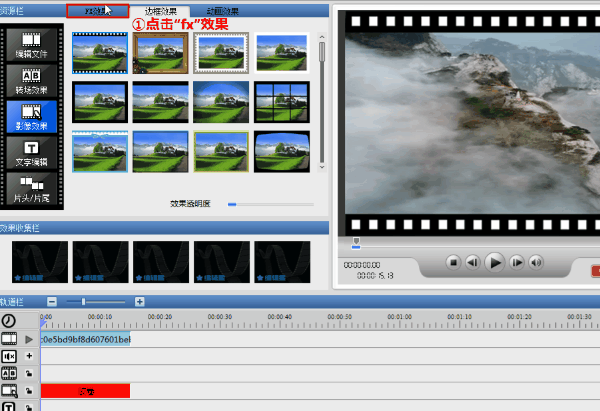
Task: Click the effects list scroll-down arrow
Action: pyautogui.click(x=322, y=167)
